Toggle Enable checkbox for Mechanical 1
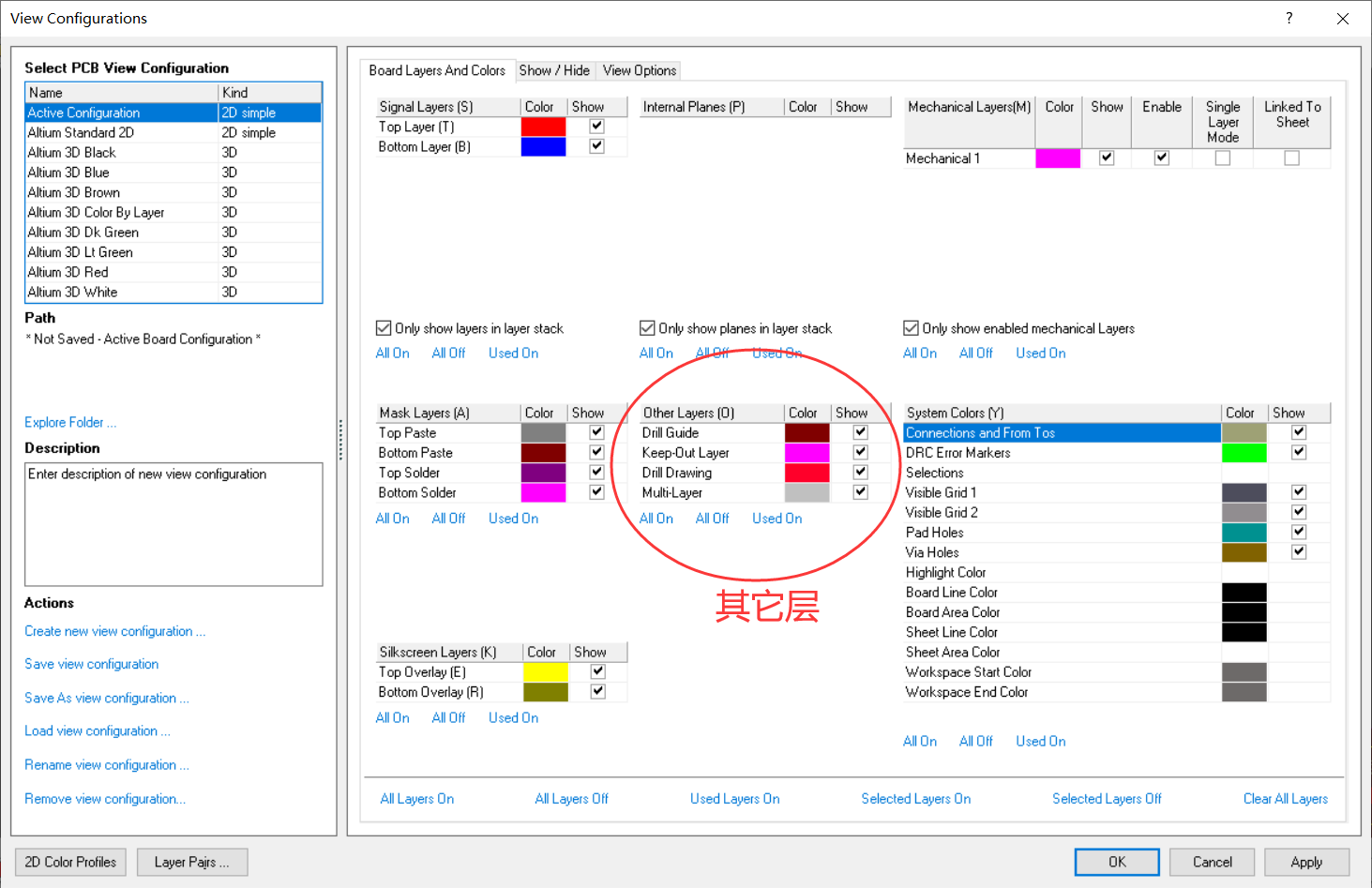The image size is (1372, 888). (x=1161, y=158)
